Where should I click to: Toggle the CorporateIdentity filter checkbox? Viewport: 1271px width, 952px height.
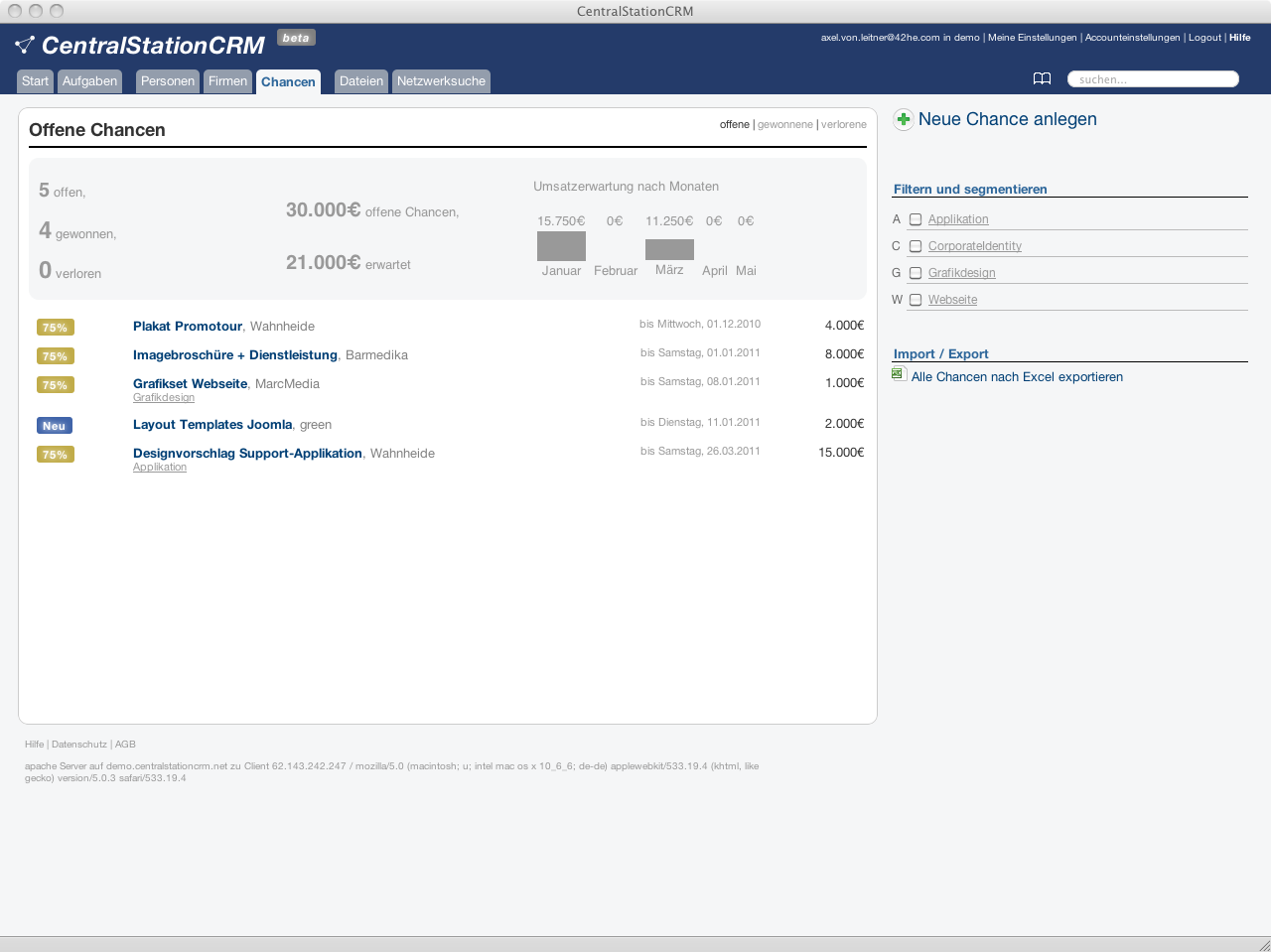(x=916, y=246)
